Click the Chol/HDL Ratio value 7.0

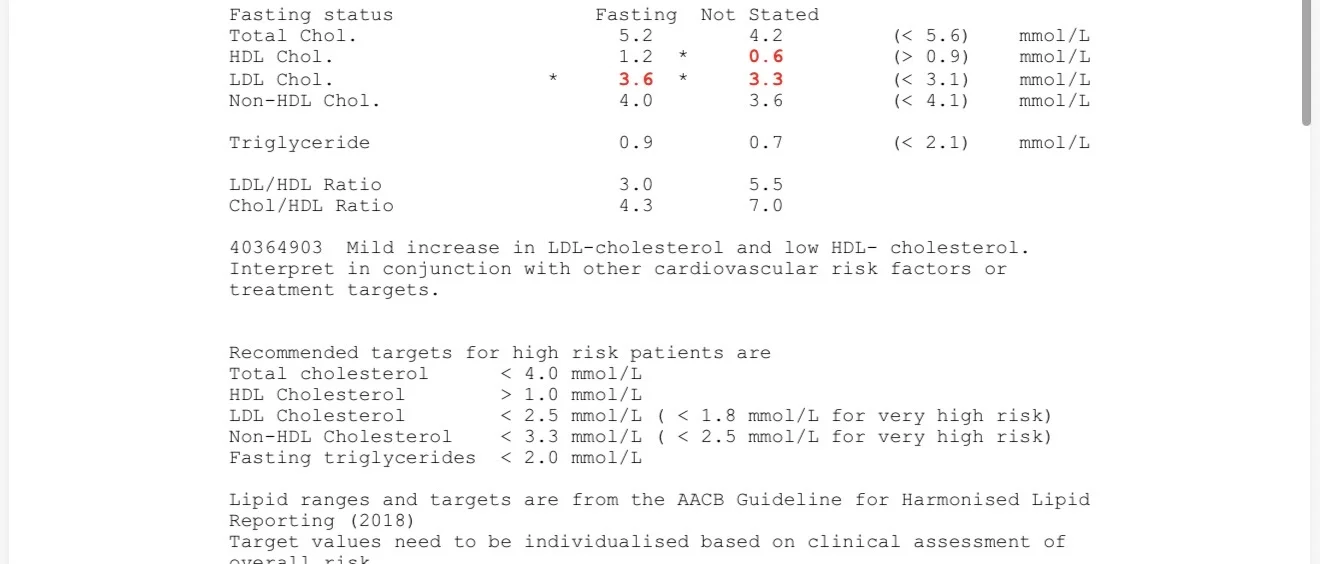point(766,206)
